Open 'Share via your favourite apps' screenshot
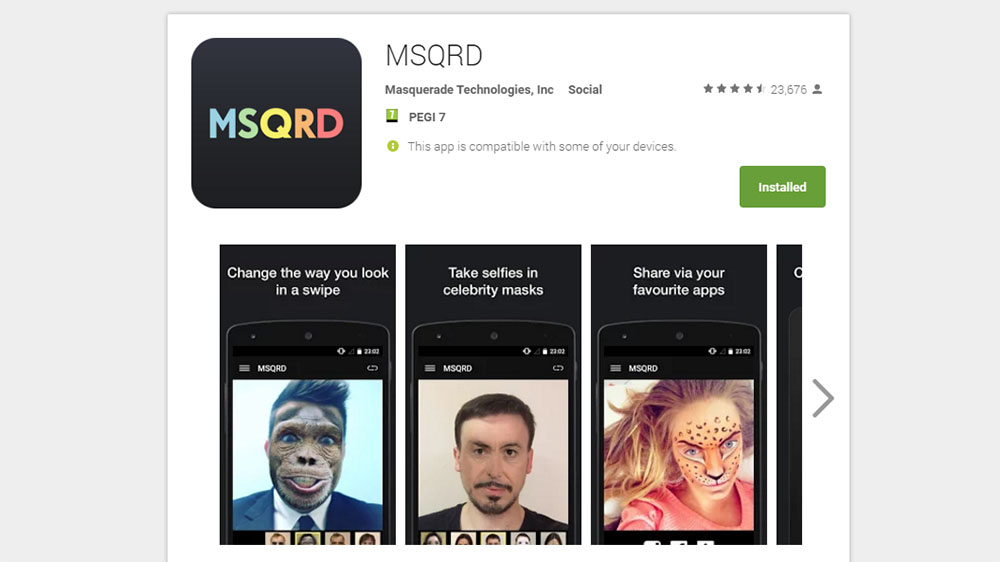Screen dimensions: 1000x562 tap(679, 394)
